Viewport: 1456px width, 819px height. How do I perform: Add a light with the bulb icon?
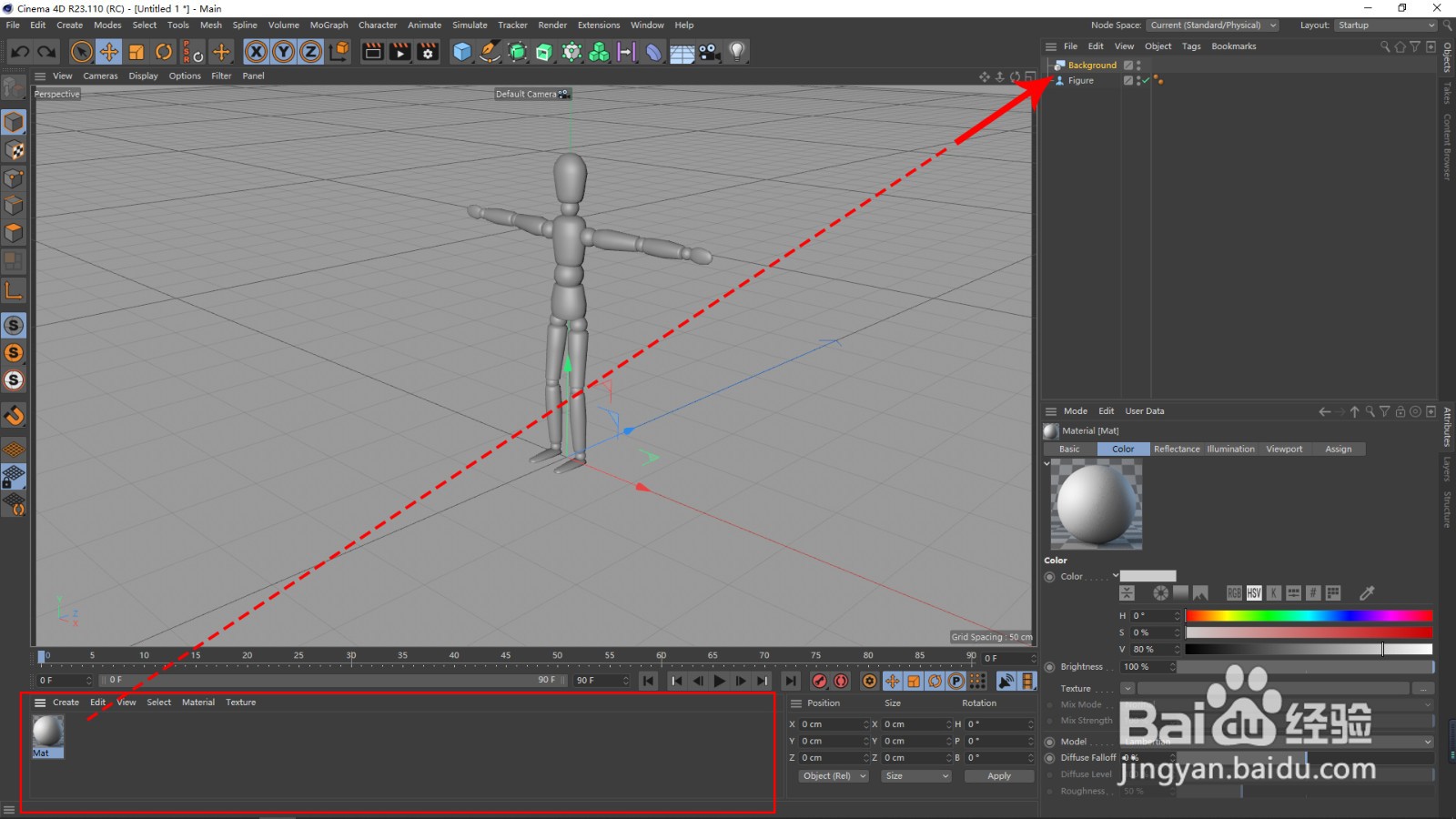pyautogui.click(x=737, y=52)
